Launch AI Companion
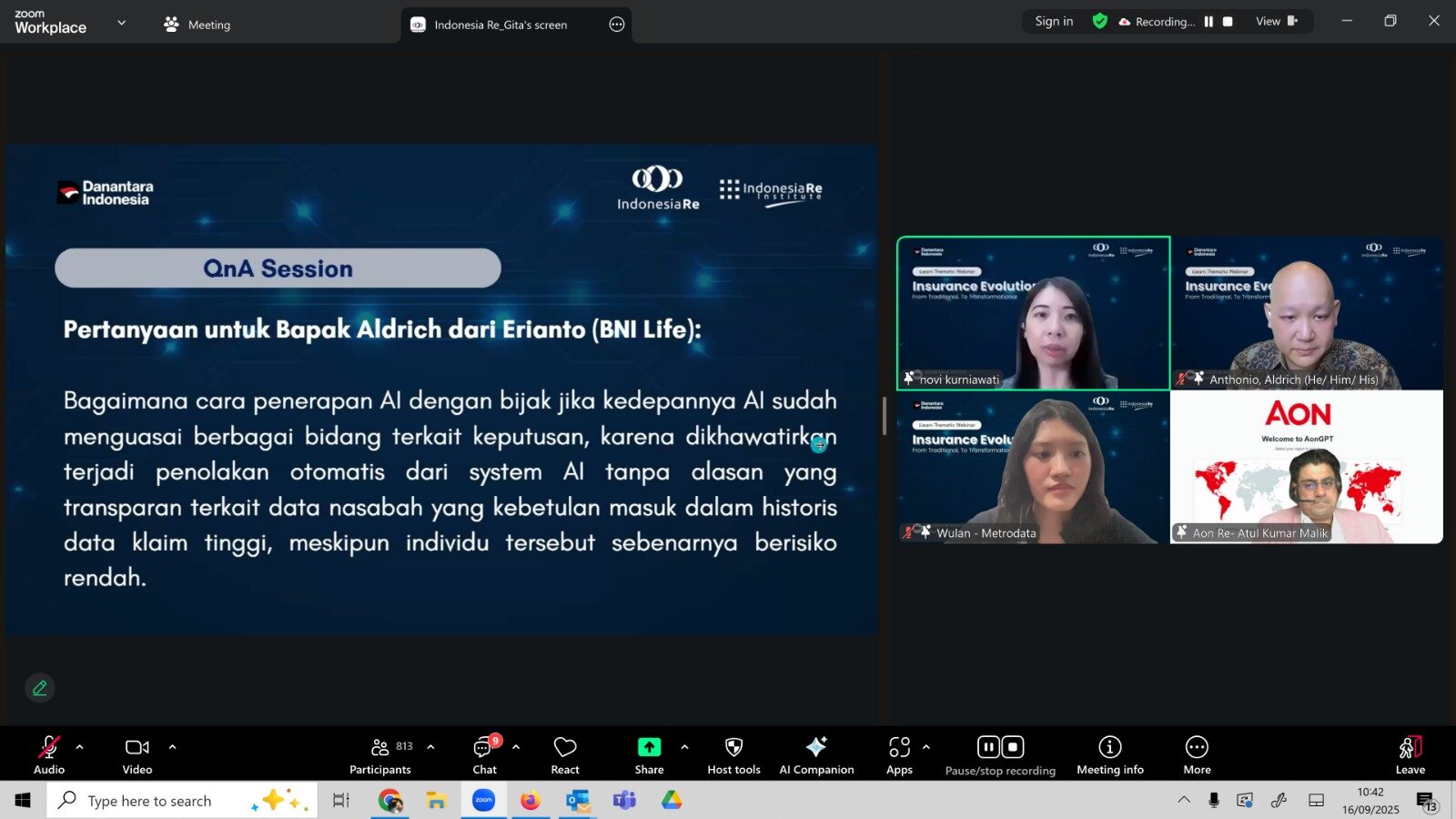 [x=816, y=755]
